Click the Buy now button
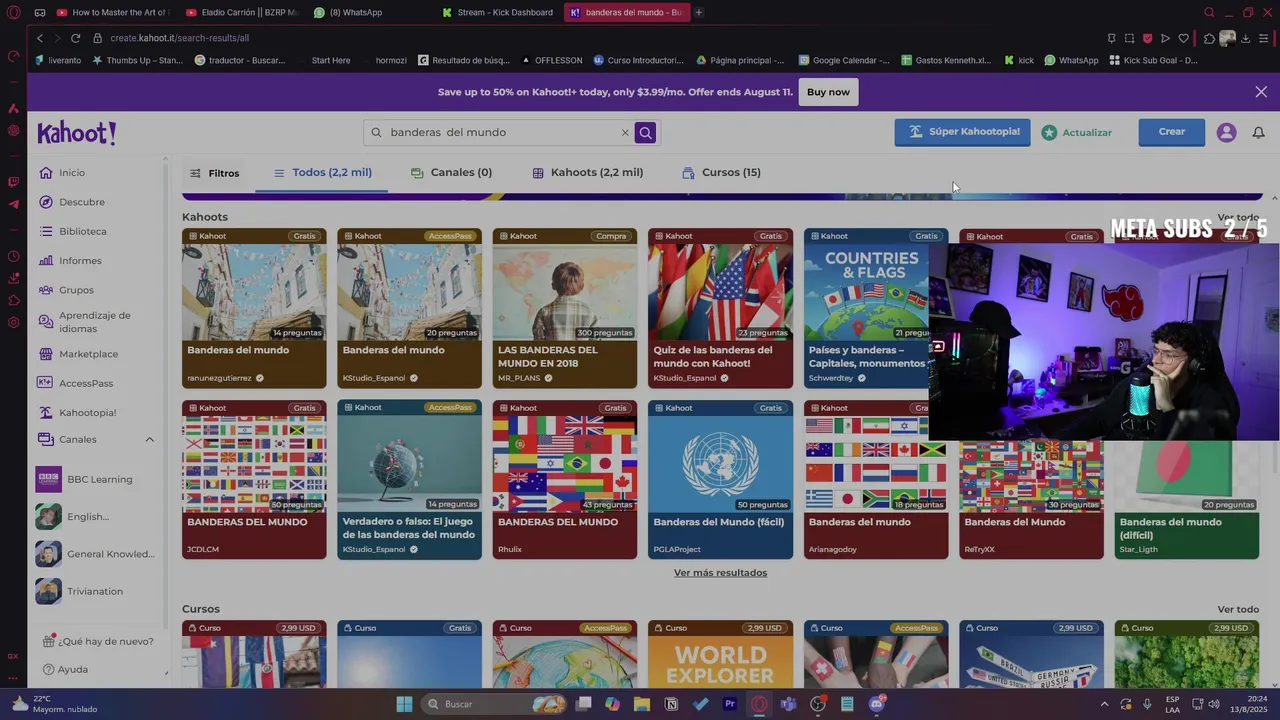 (828, 92)
